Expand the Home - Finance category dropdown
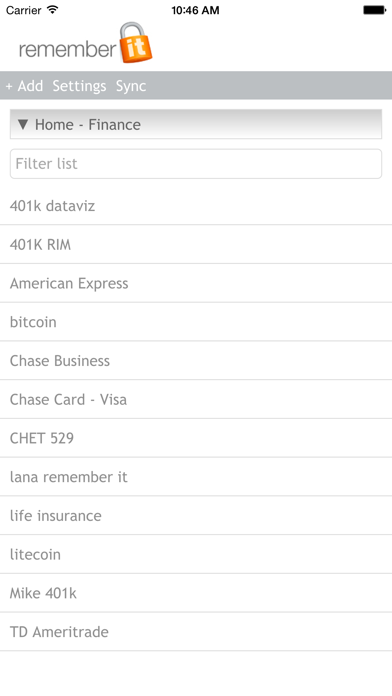The width and height of the screenshot is (392, 696). tap(196, 124)
